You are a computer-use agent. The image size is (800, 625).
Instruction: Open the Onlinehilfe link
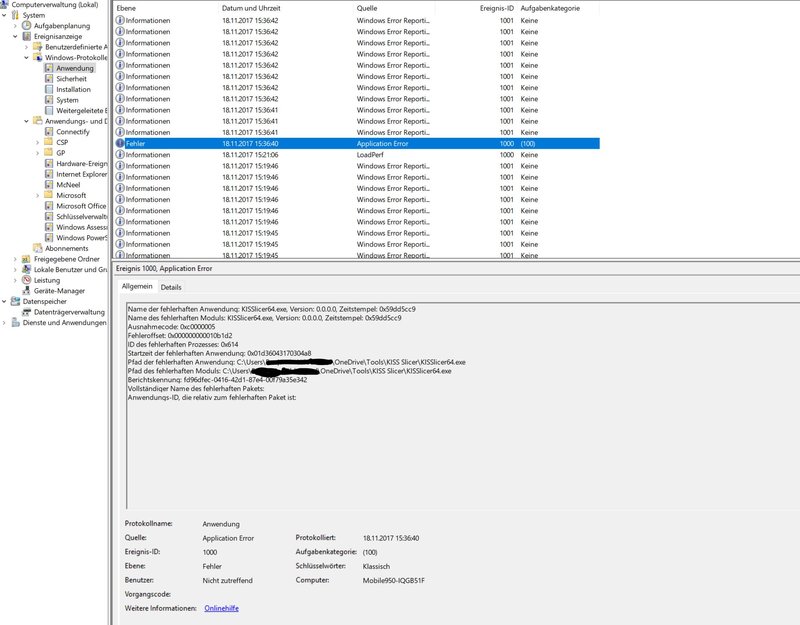pos(221,608)
